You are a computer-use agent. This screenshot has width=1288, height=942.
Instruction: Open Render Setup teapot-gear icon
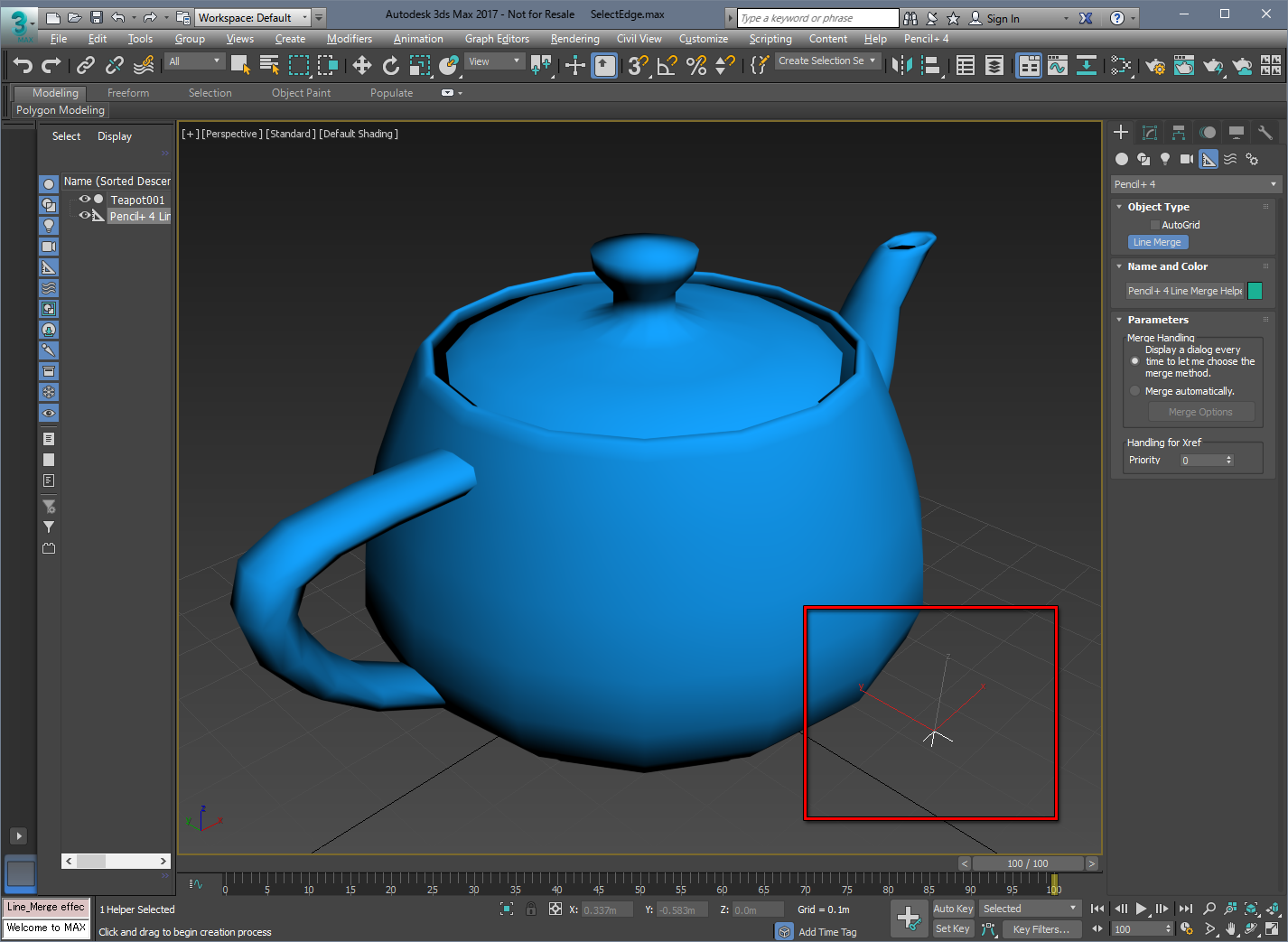pos(1154,65)
